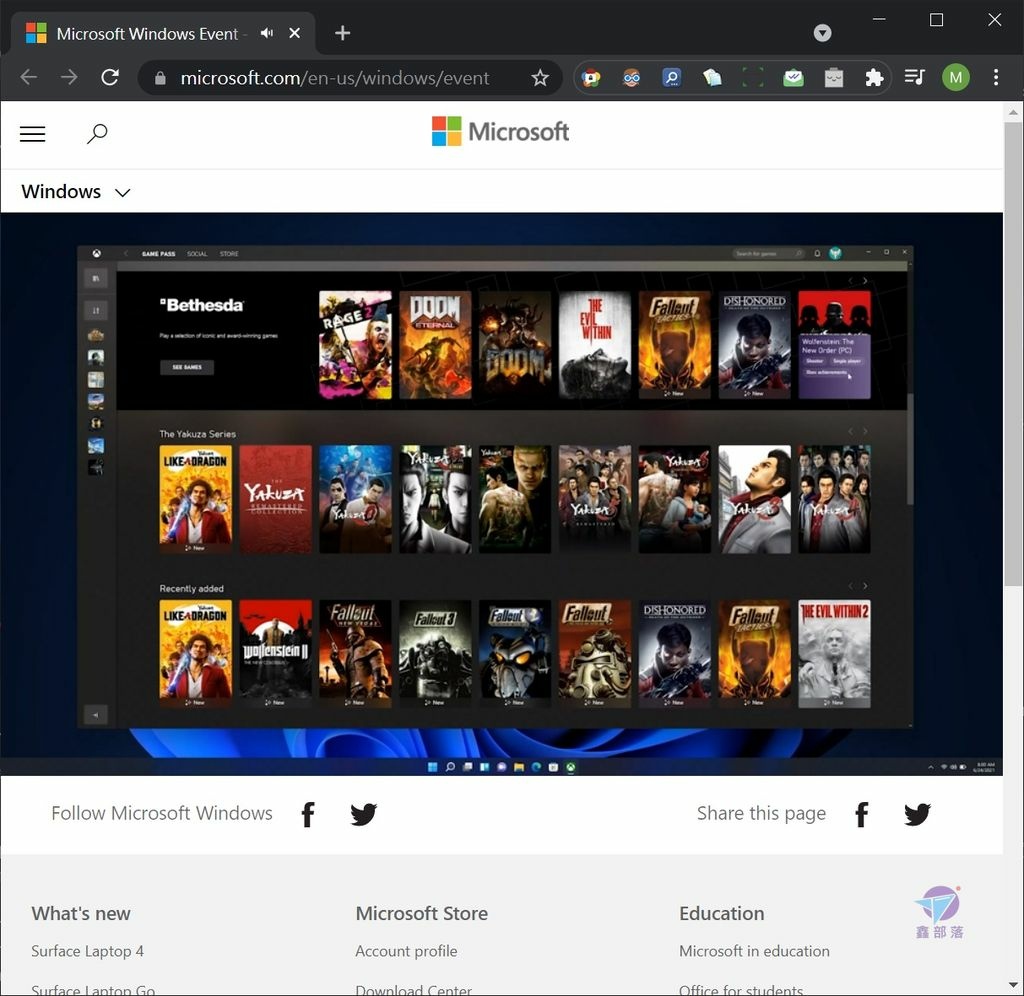The width and height of the screenshot is (1024, 996).
Task: View site security info via lock icon
Action: [x=160, y=78]
